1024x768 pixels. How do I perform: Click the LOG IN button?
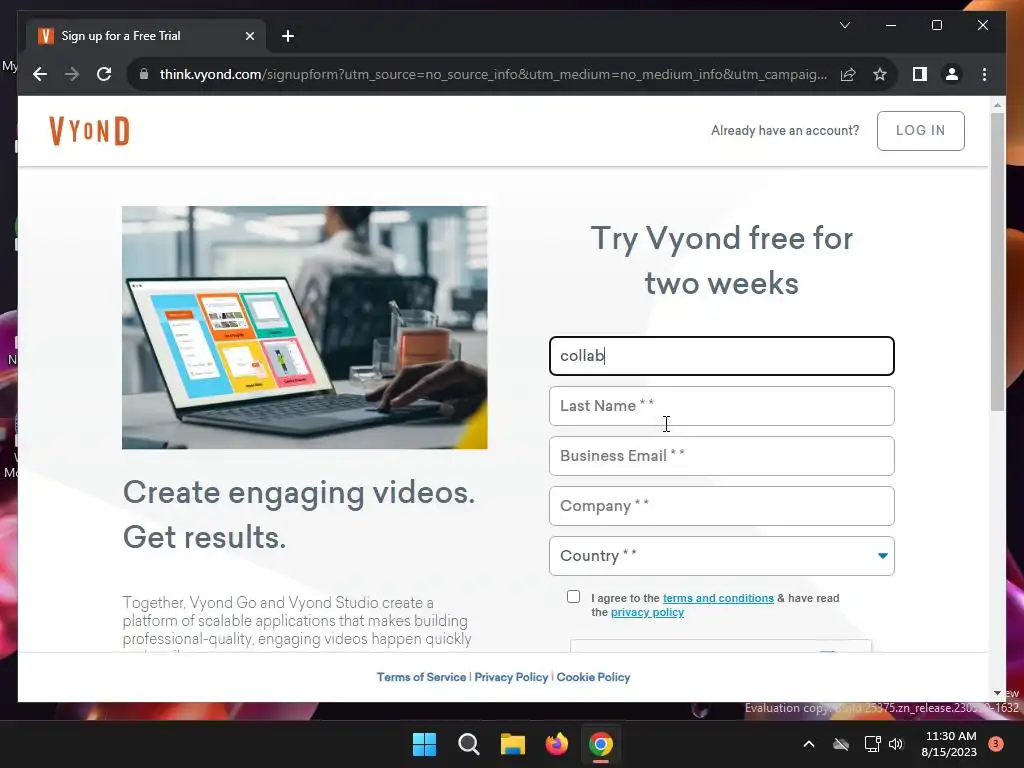[x=920, y=131]
